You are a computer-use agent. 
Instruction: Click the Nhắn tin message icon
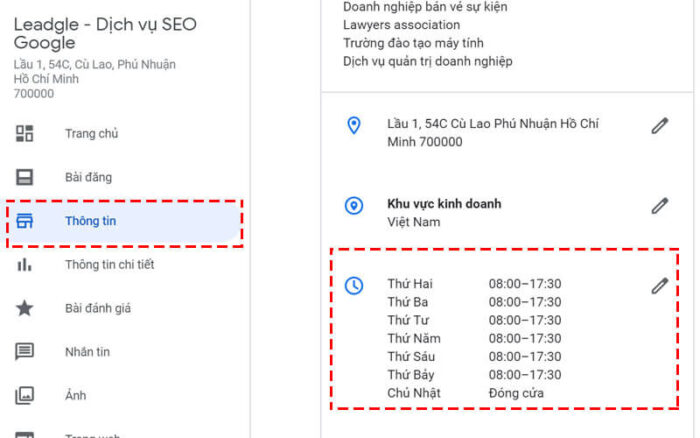coord(25,352)
